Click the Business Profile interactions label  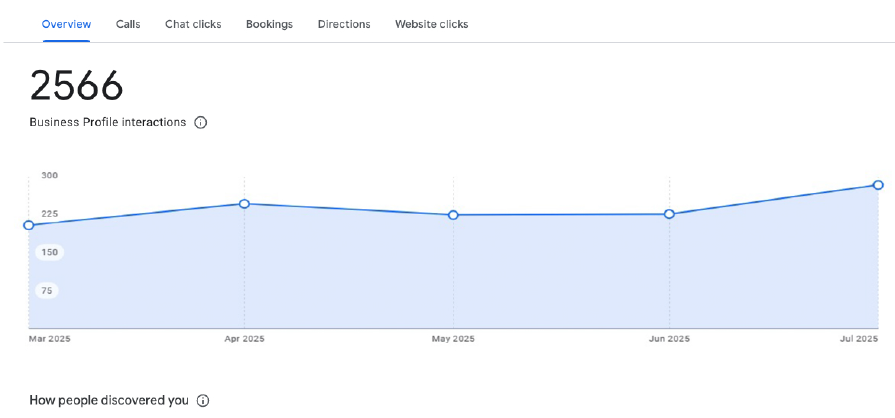pyautogui.click(x=107, y=122)
